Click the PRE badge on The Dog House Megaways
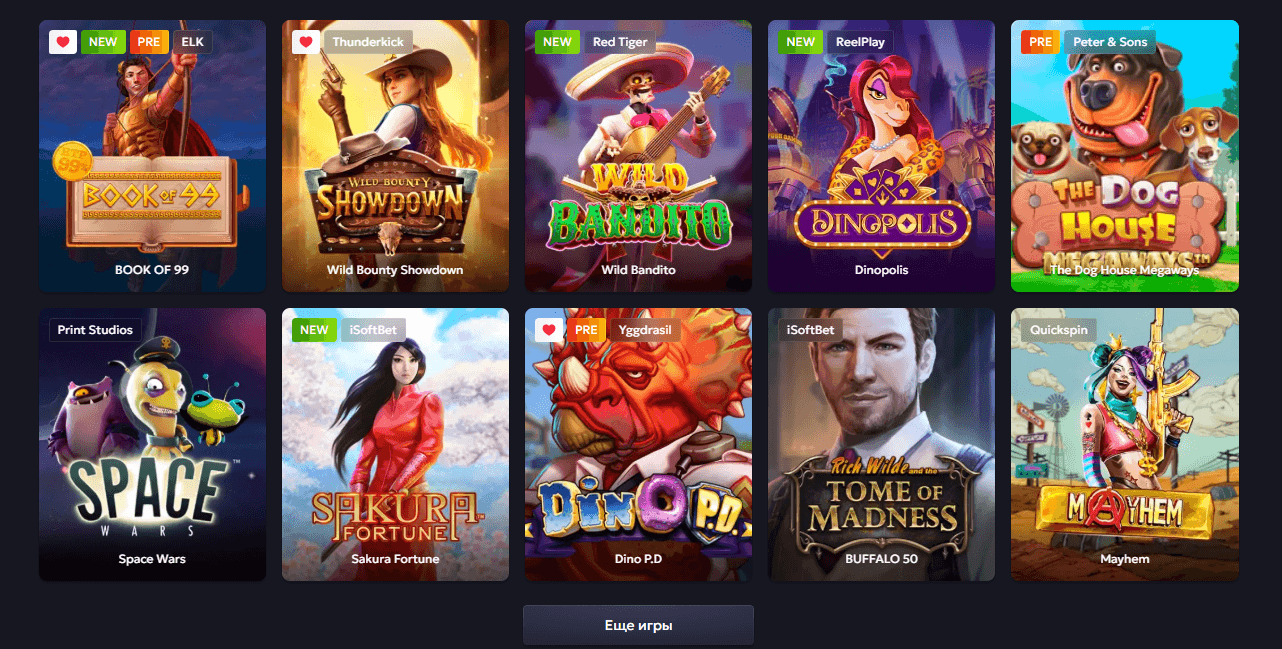Screen dimensions: 1282x649 (1040, 42)
